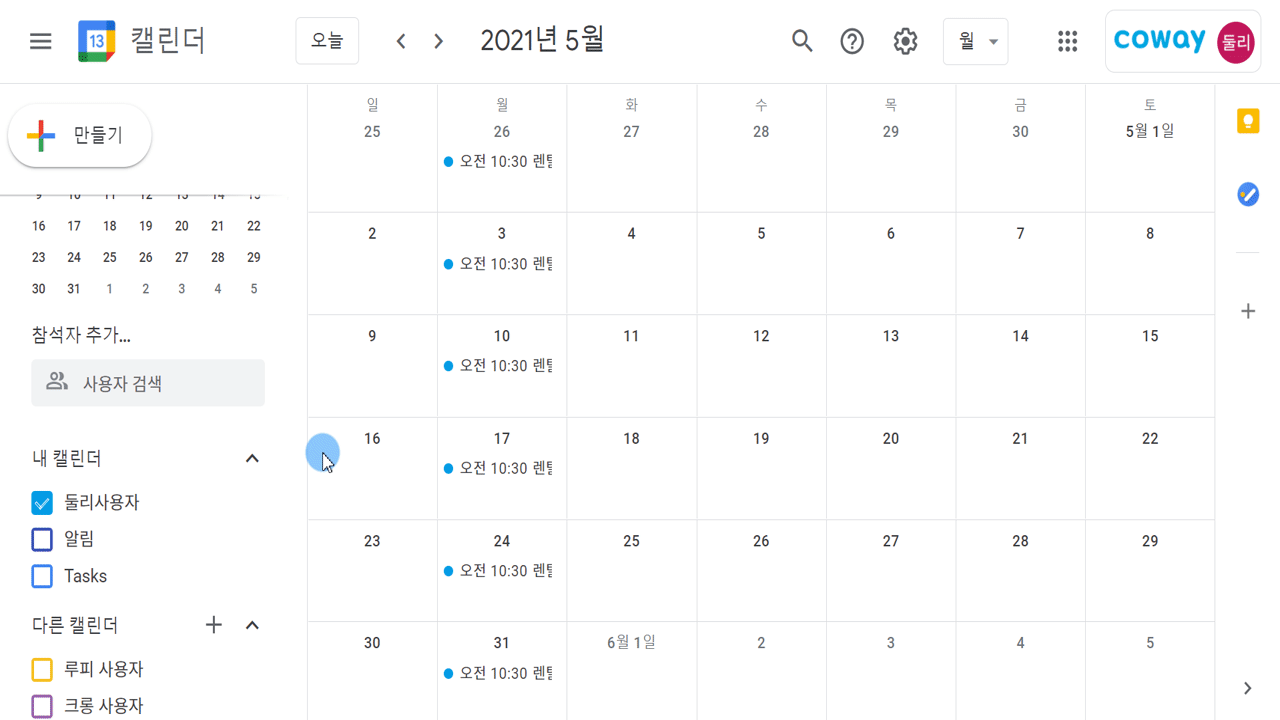
Task: Collapse the 다른 캘린더 section
Action: click(252, 625)
